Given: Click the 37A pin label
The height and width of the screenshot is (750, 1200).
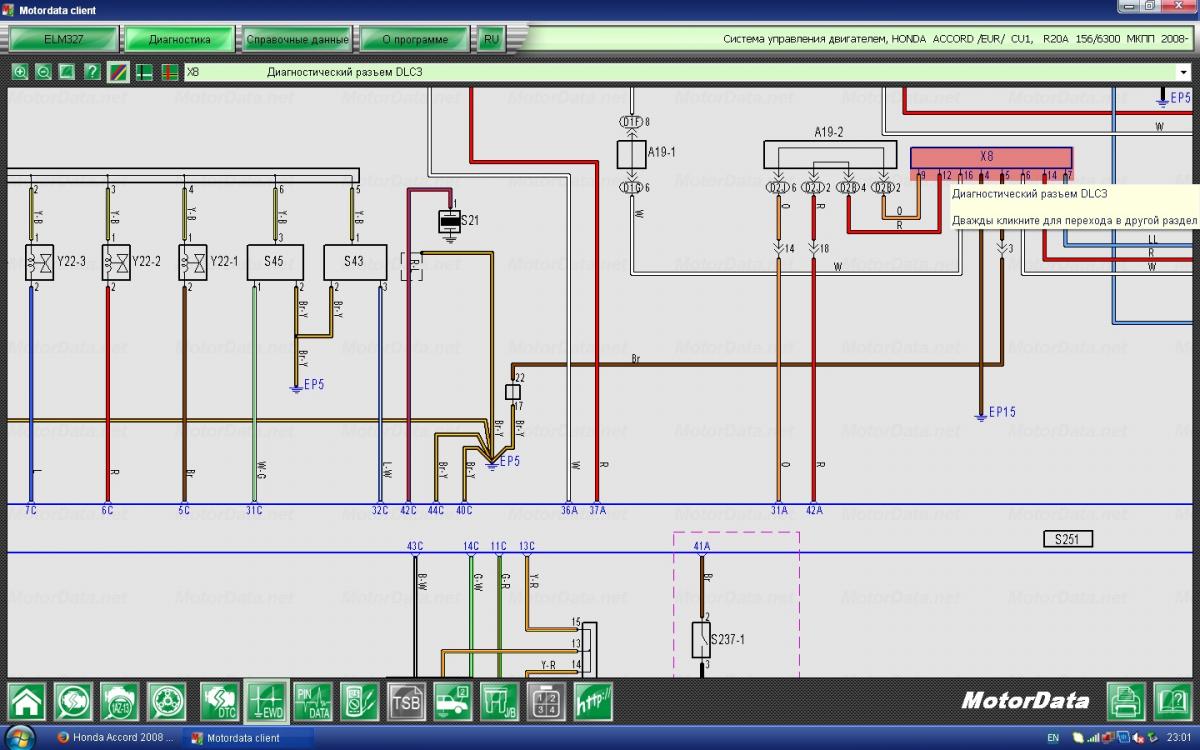Looking at the screenshot, I should (x=597, y=510).
